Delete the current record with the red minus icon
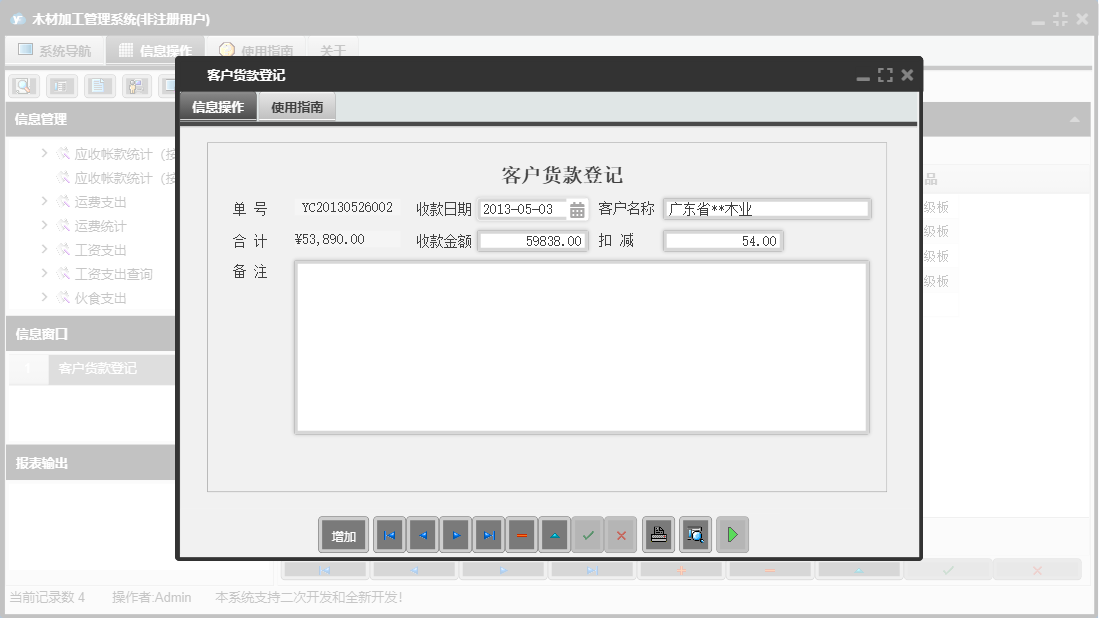Viewport: 1099px width, 618px height. click(521, 535)
